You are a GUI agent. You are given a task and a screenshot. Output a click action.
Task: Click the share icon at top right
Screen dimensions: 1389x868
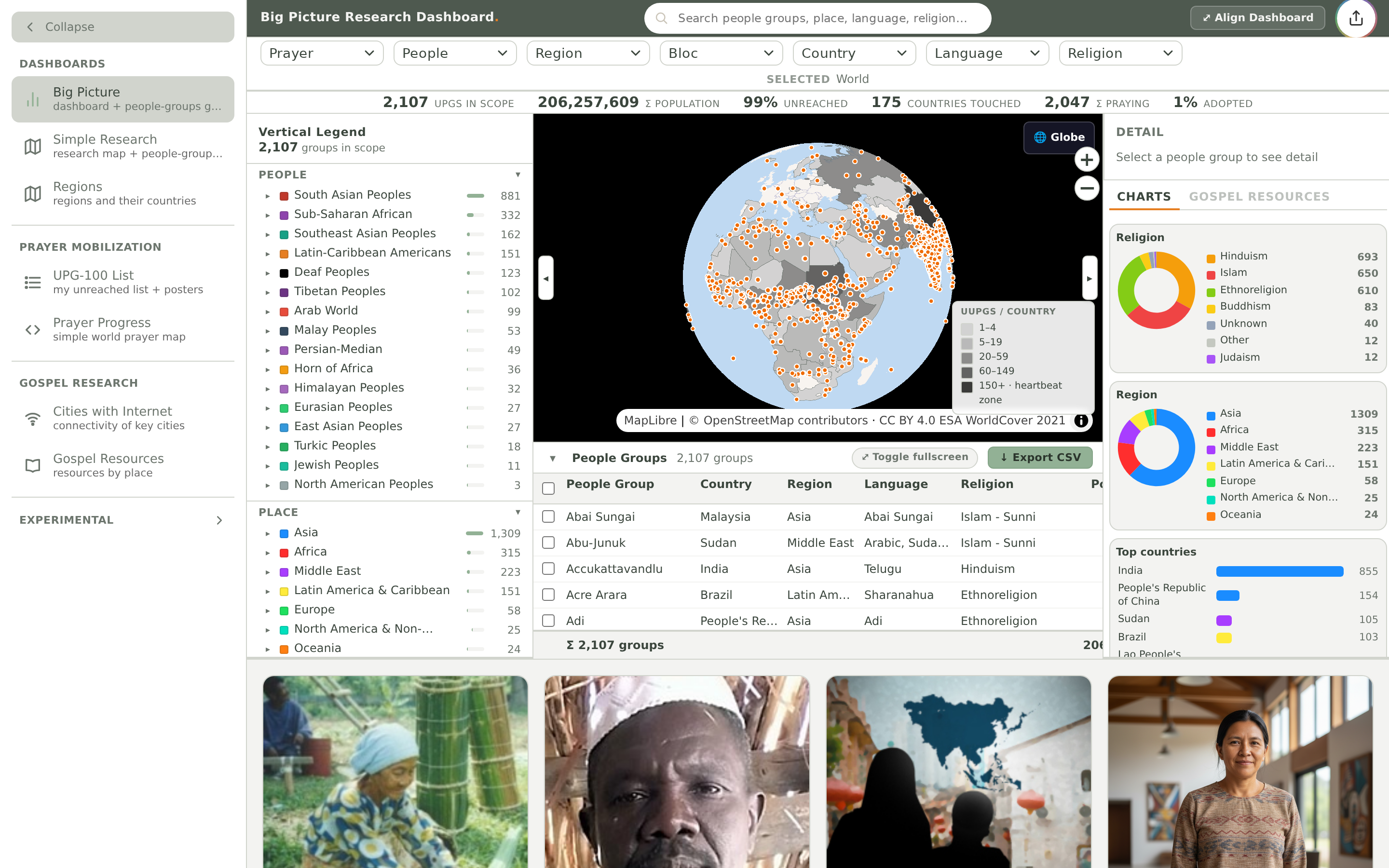[x=1356, y=18]
